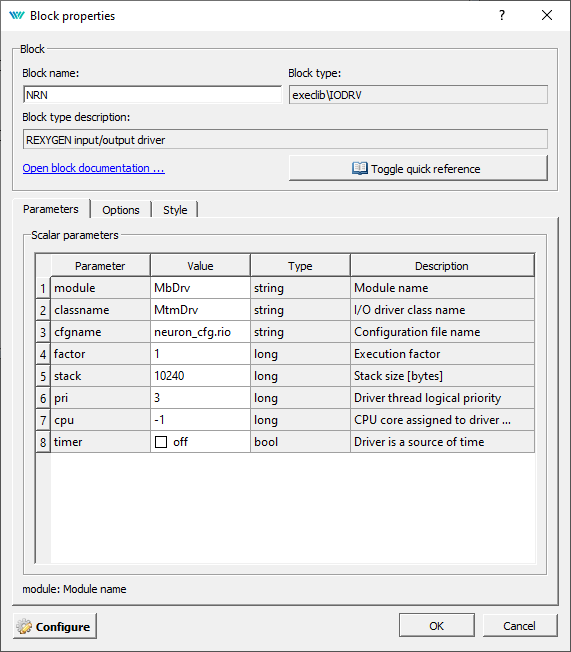Screen dimensions: 571x652
Task: Click the Value column header
Action: (x=200, y=266)
